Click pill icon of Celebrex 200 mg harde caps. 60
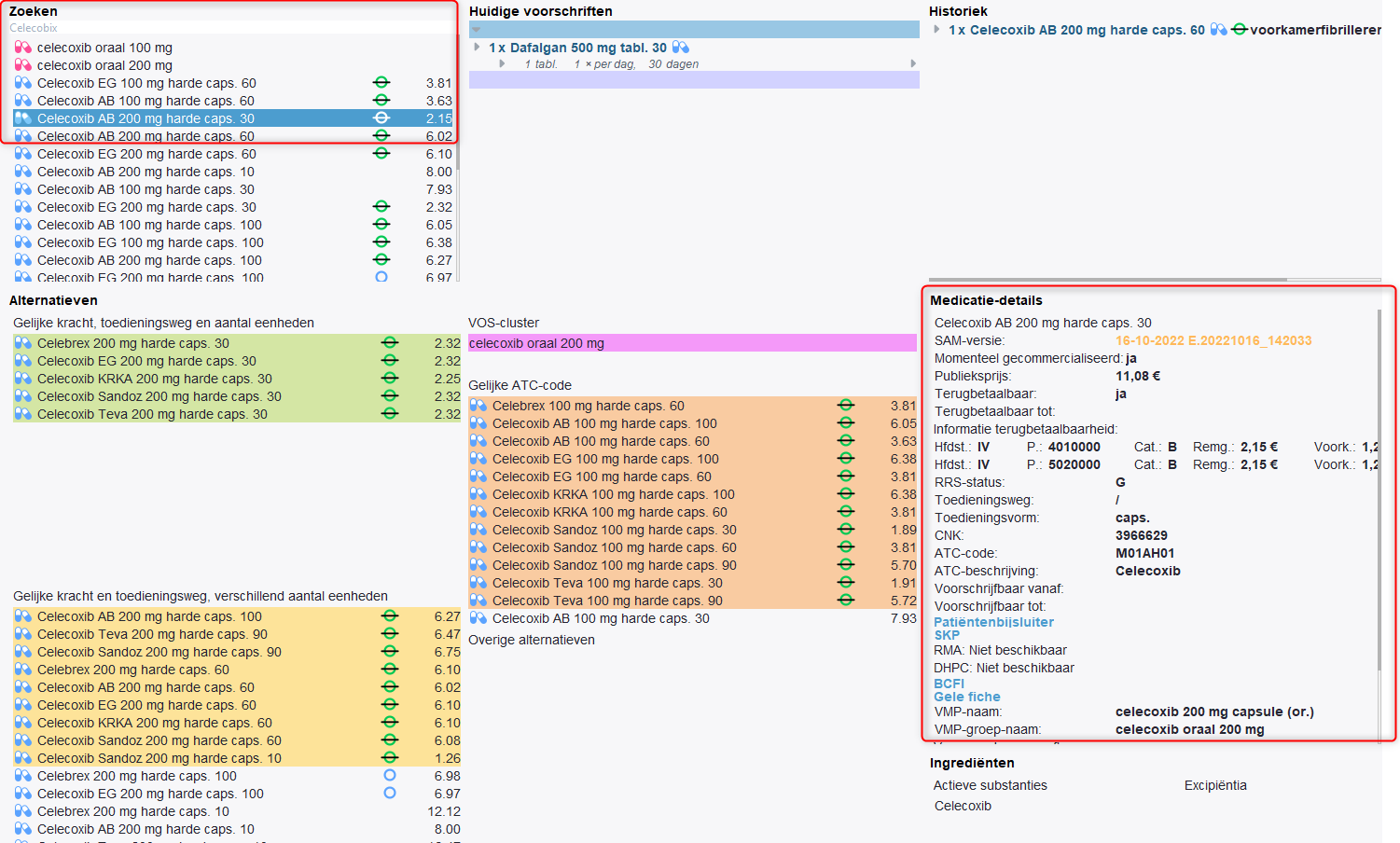Screen dimensions: 1400x843 (23, 670)
